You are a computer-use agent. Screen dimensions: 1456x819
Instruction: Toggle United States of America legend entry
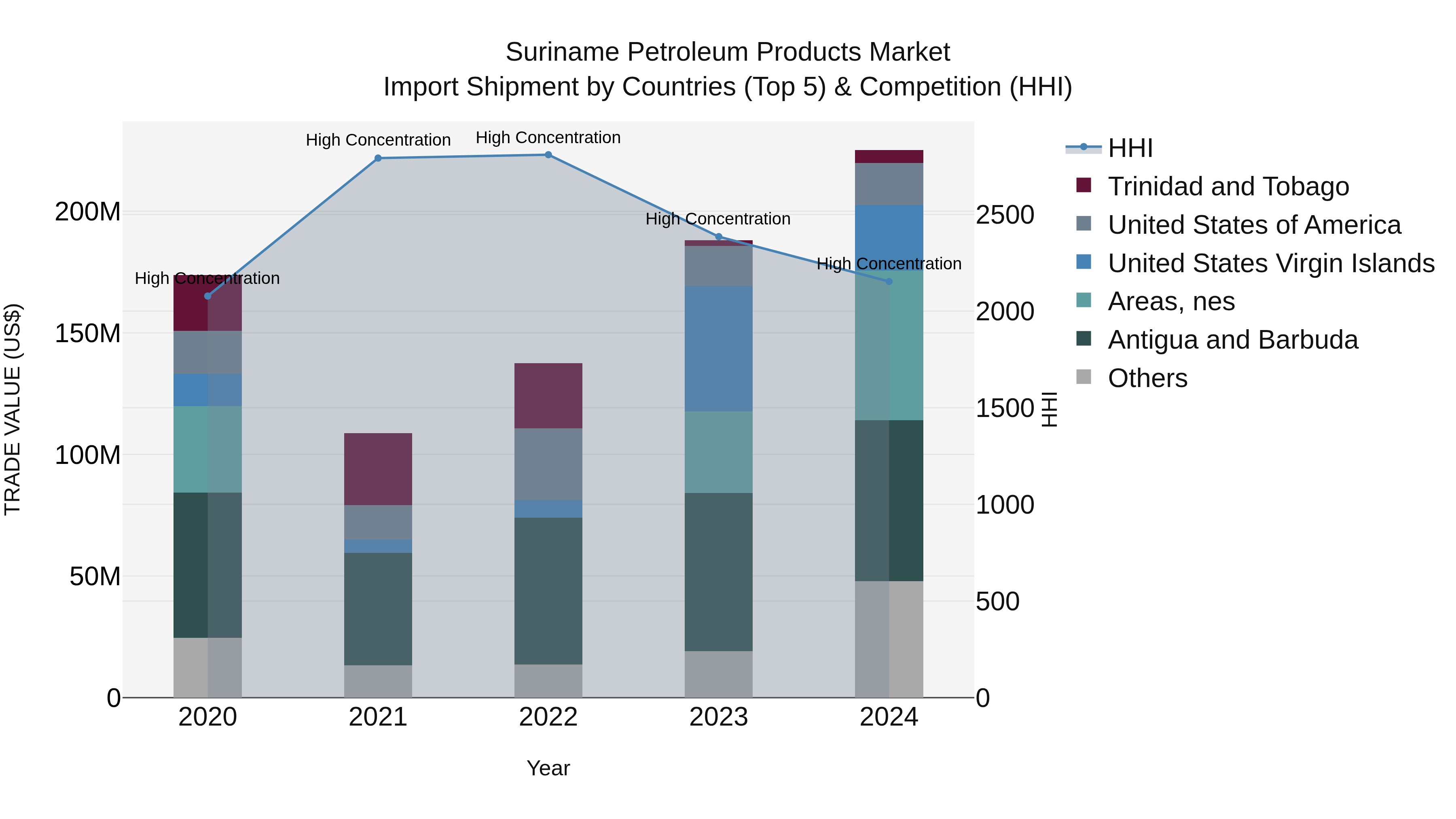(1238, 224)
